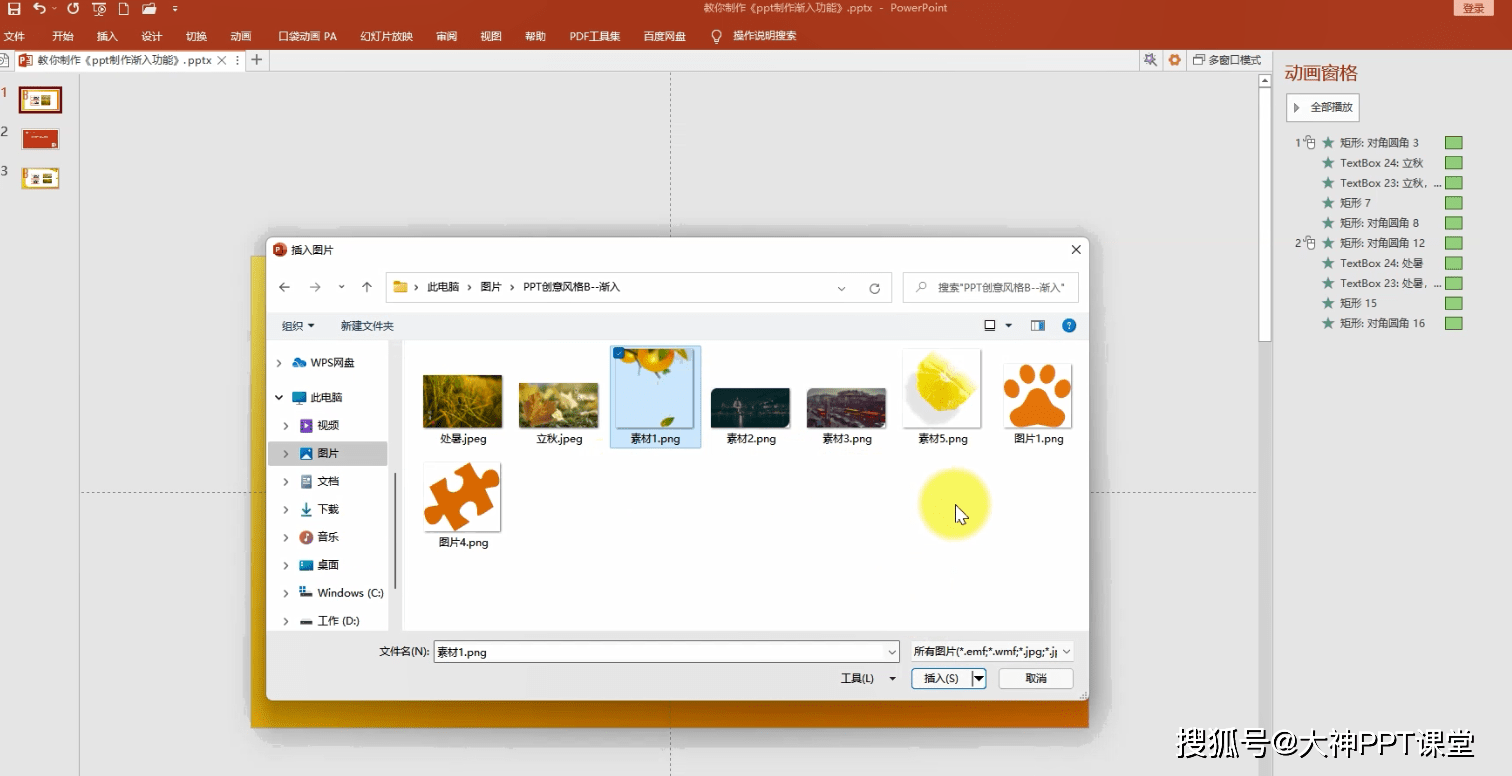Click the green timing bar for 矩形 15

(x=1453, y=303)
